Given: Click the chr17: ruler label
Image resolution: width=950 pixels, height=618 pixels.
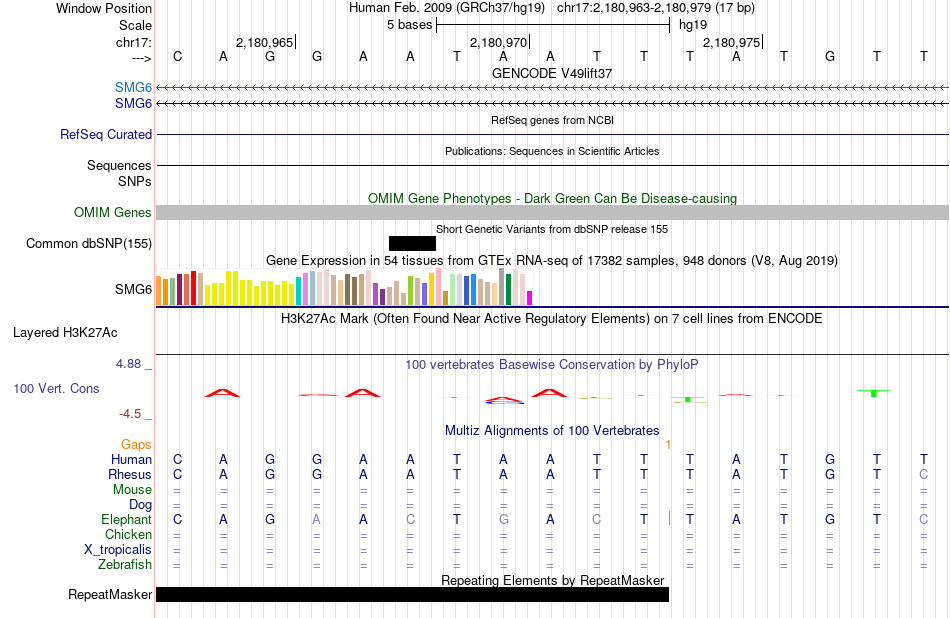Looking at the screenshot, I should 134,42.
